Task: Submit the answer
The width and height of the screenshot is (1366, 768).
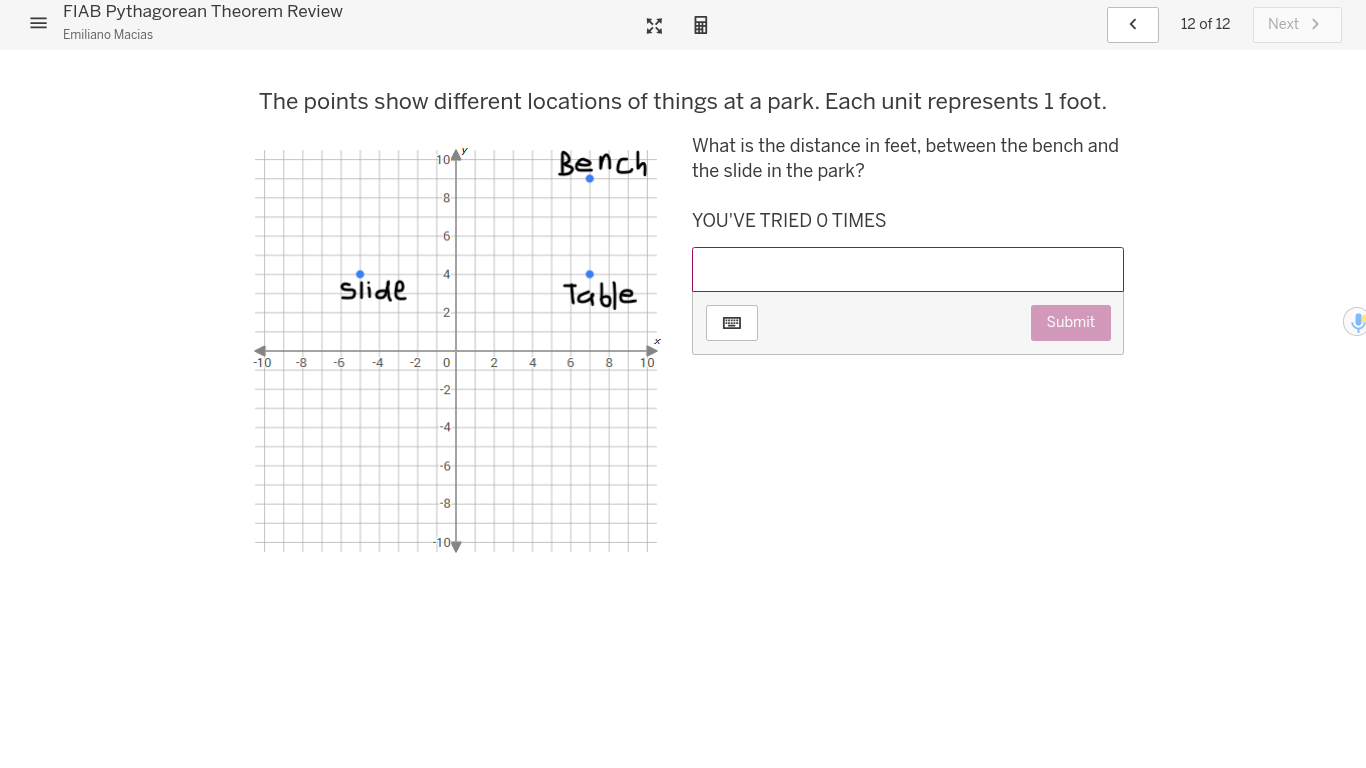Action: pos(1070,322)
